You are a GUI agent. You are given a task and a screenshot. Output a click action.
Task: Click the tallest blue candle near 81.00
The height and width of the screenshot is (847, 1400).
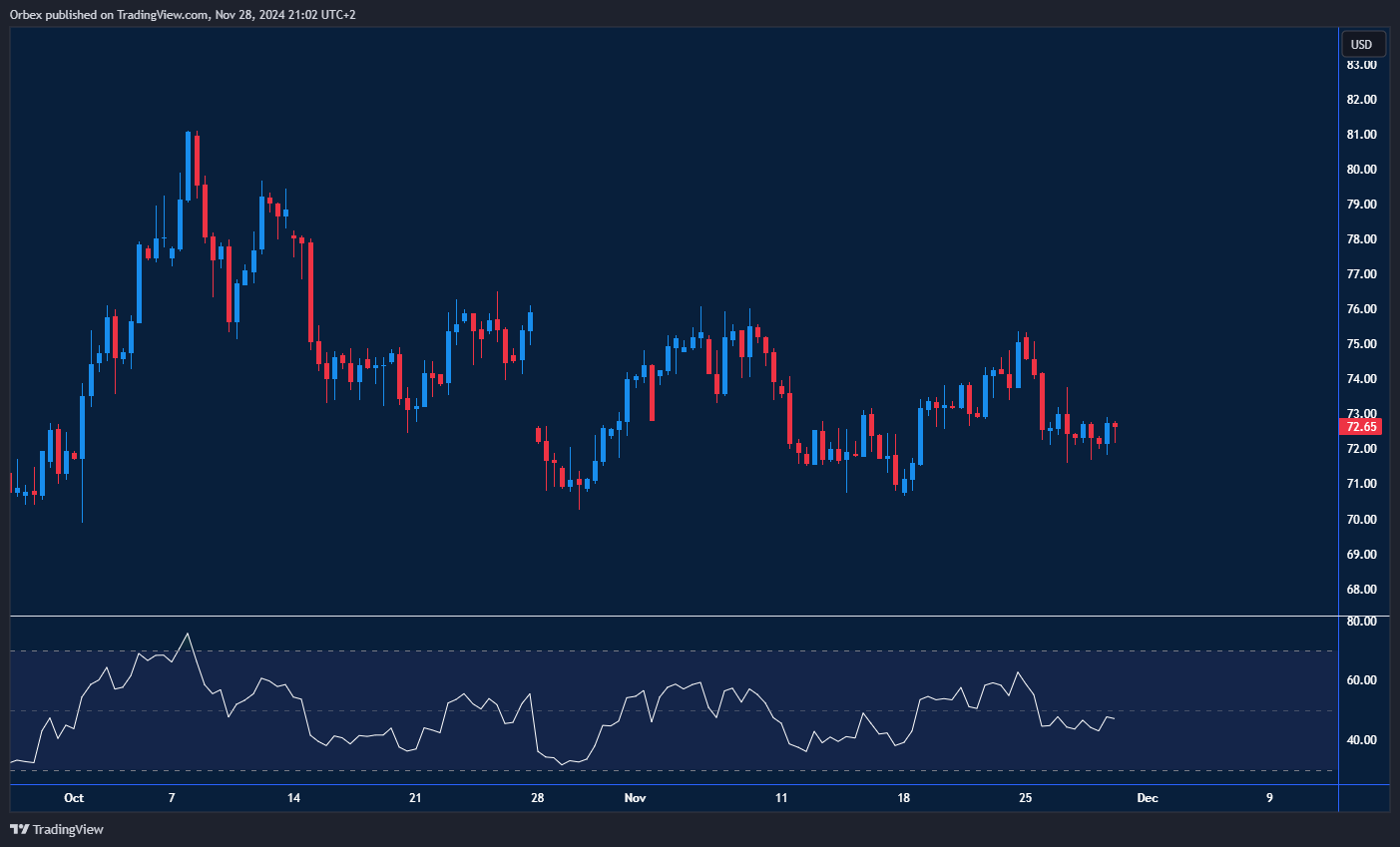188,165
